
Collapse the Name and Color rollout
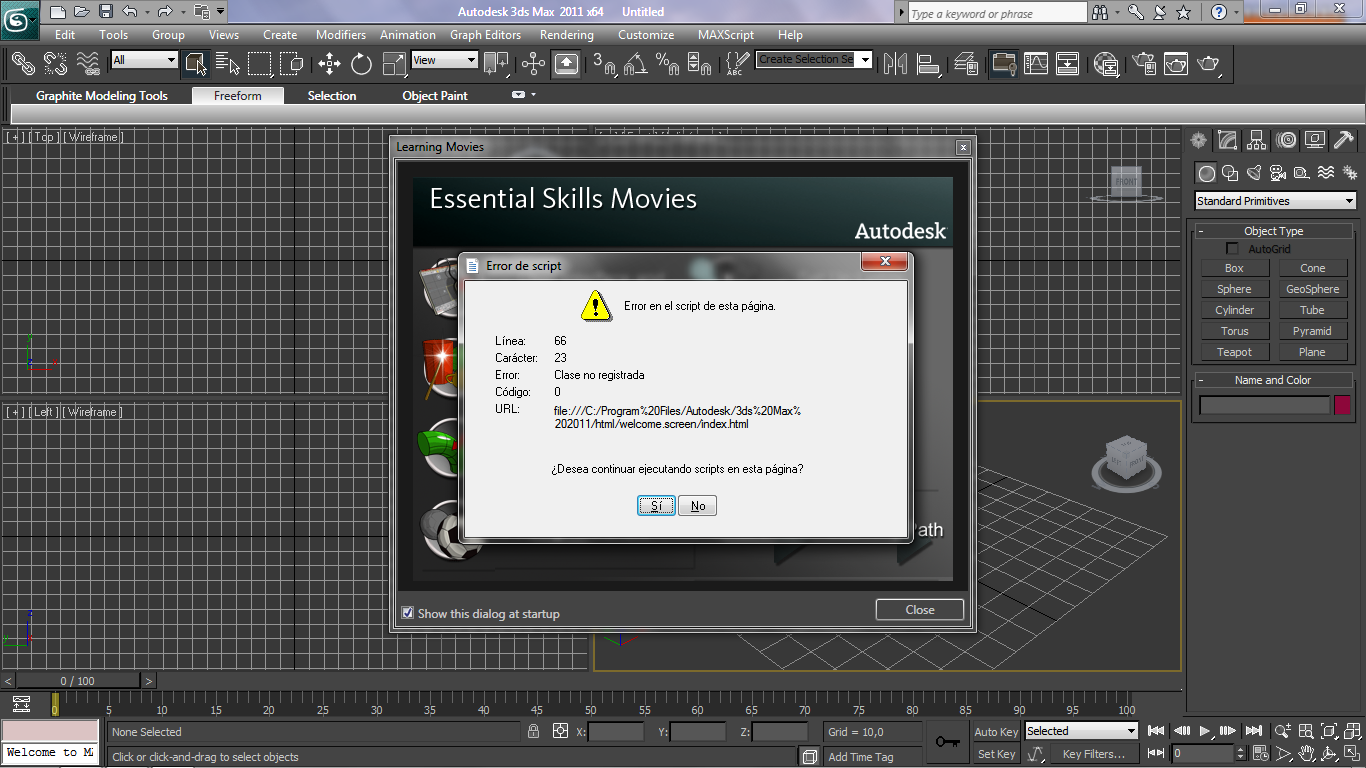[1273, 380]
